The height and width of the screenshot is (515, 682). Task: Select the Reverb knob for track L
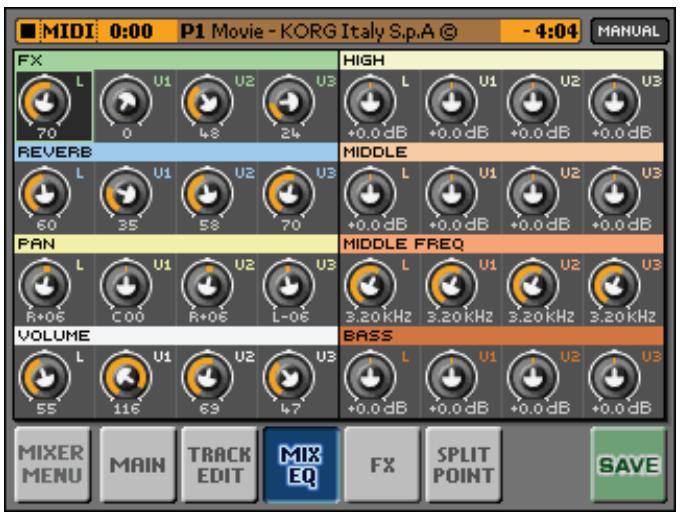tap(45, 193)
